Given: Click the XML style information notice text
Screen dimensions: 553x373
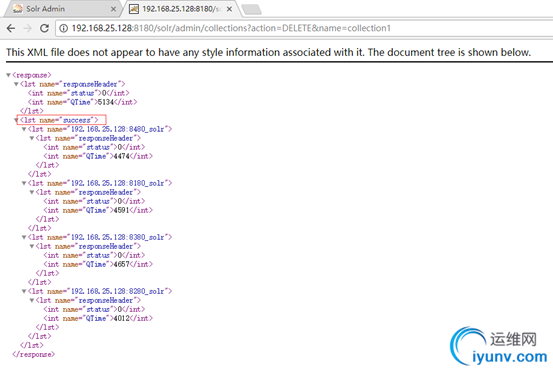Looking at the screenshot, I should (x=268, y=53).
